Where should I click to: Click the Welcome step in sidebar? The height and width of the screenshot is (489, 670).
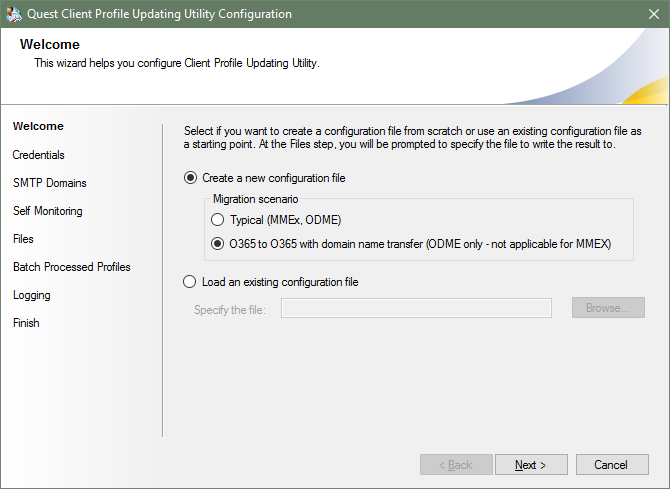[38, 126]
